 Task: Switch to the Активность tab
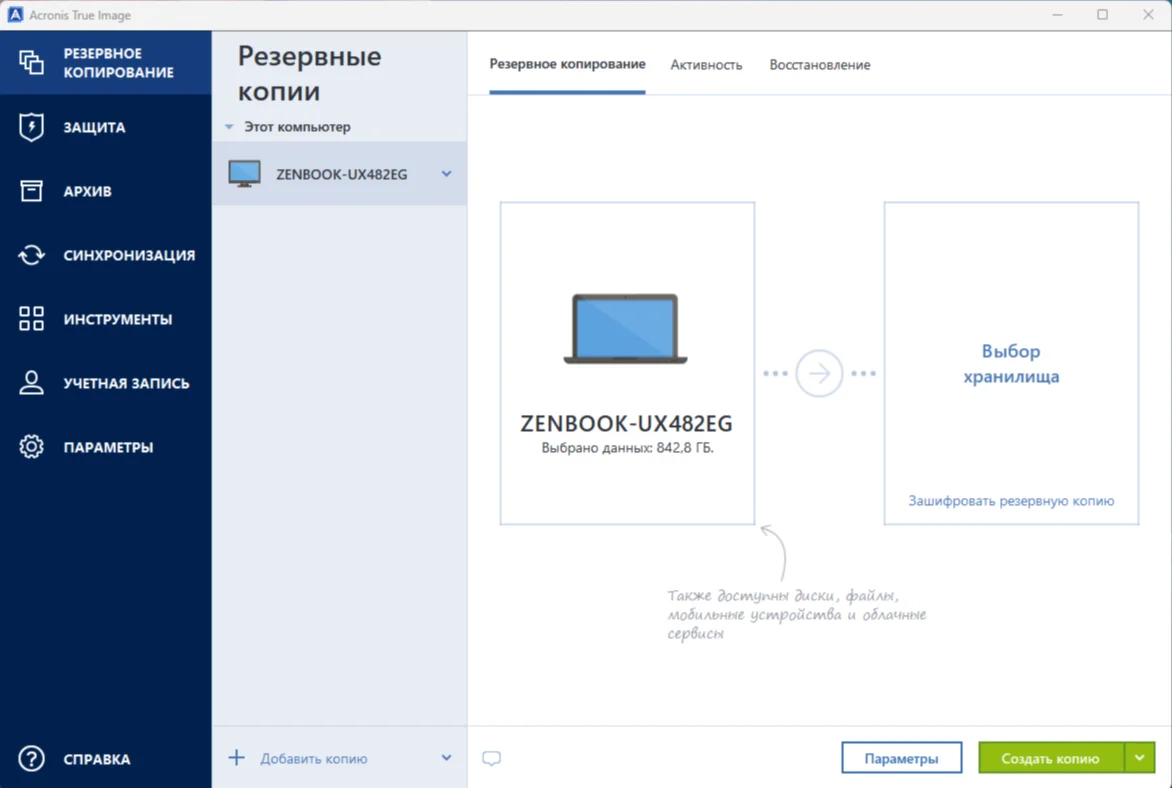[706, 65]
